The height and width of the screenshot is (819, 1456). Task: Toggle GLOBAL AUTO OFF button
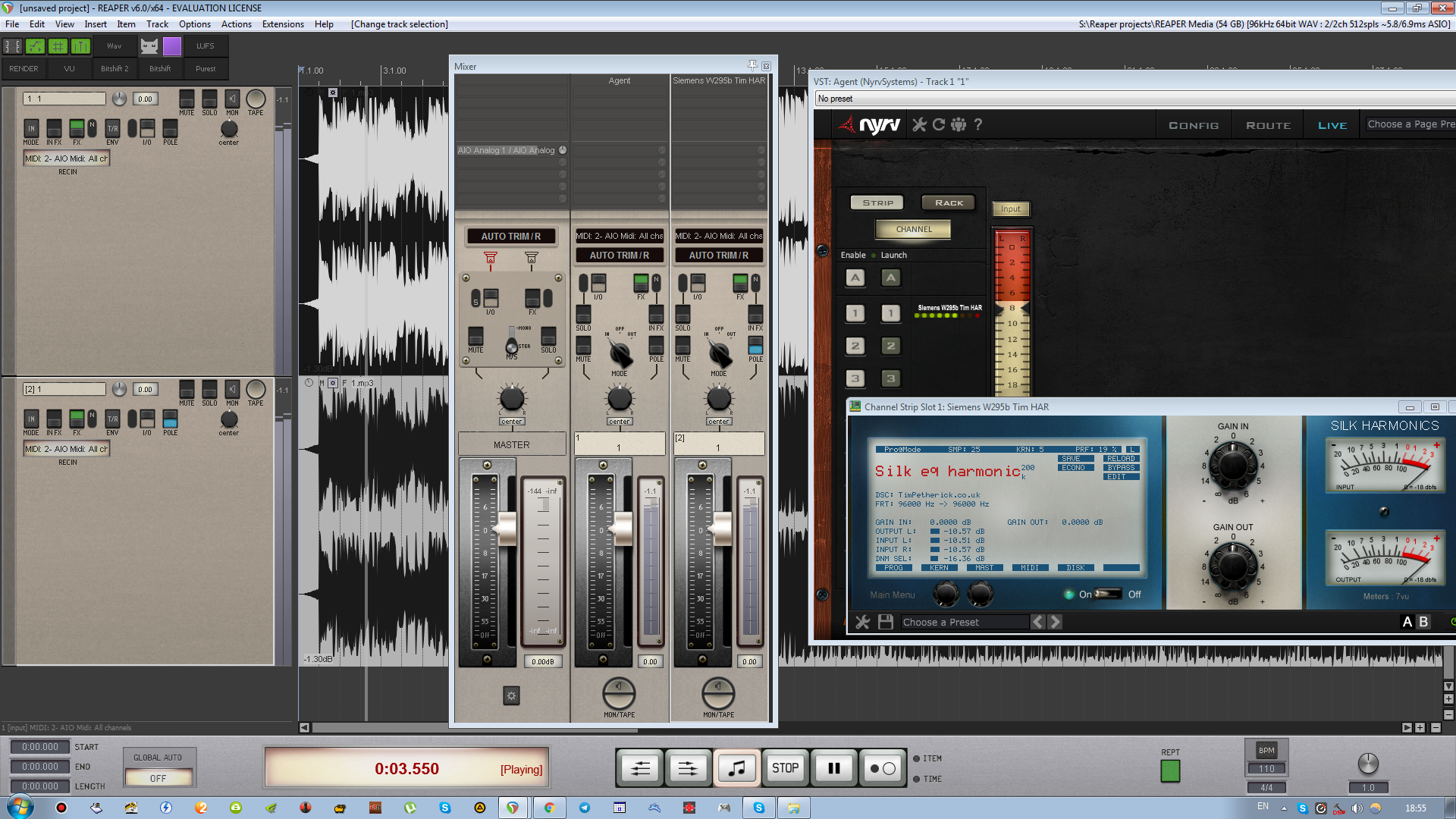pos(158,778)
